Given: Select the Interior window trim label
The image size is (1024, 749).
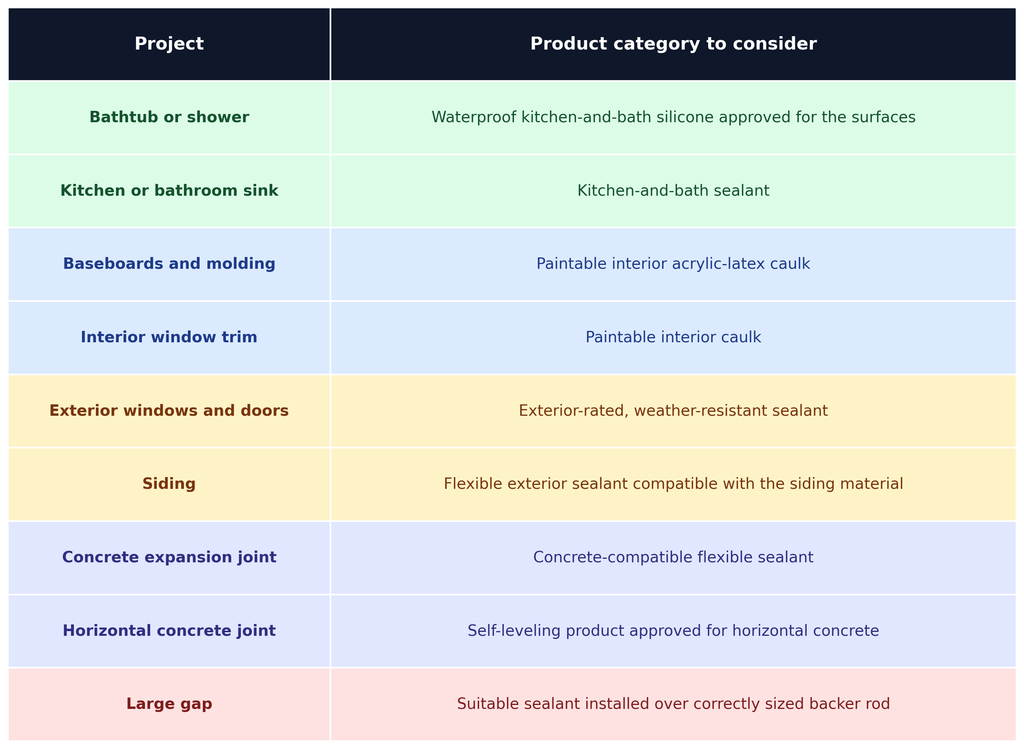Looking at the screenshot, I should [x=169, y=338].
